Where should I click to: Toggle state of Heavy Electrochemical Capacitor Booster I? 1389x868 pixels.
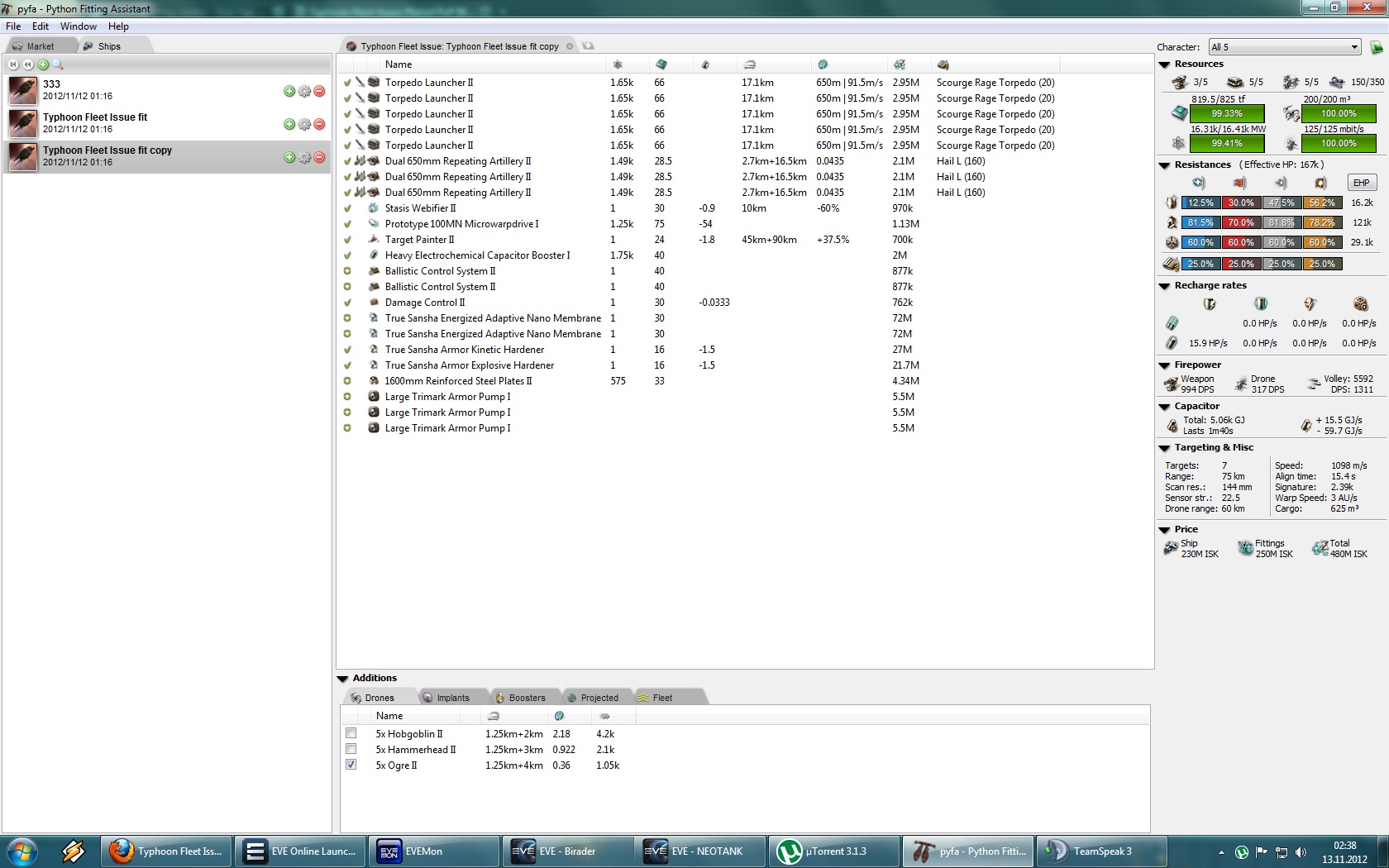(x=347, y=255)
